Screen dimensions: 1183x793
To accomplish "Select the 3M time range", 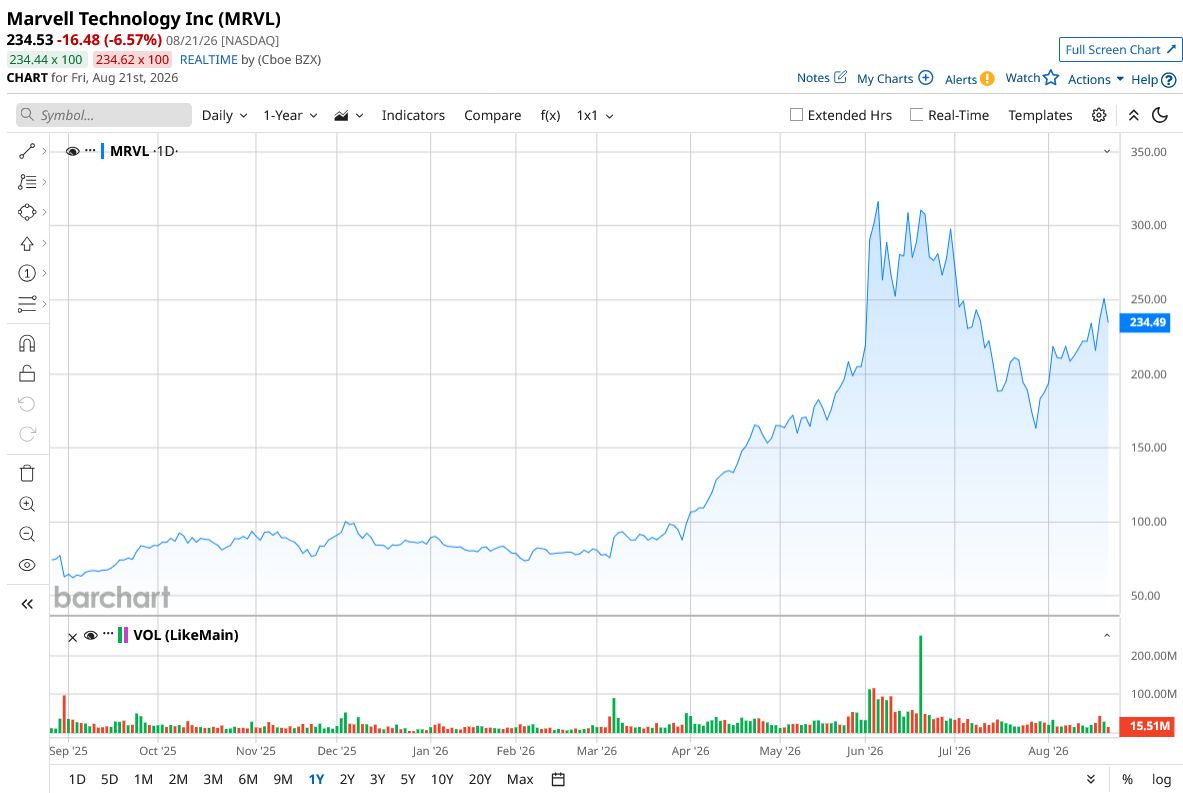I will tap(214, 779).
